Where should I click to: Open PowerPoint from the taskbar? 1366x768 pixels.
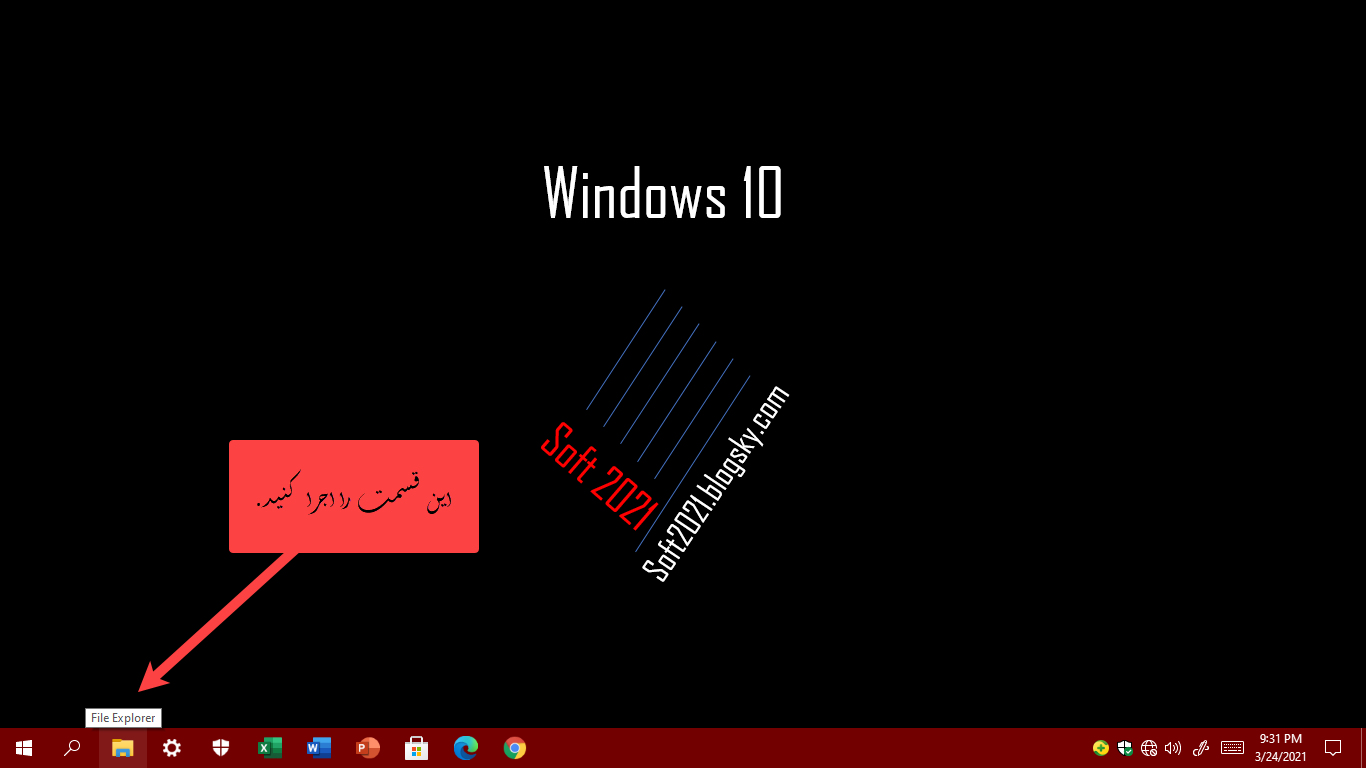point(368,748)
